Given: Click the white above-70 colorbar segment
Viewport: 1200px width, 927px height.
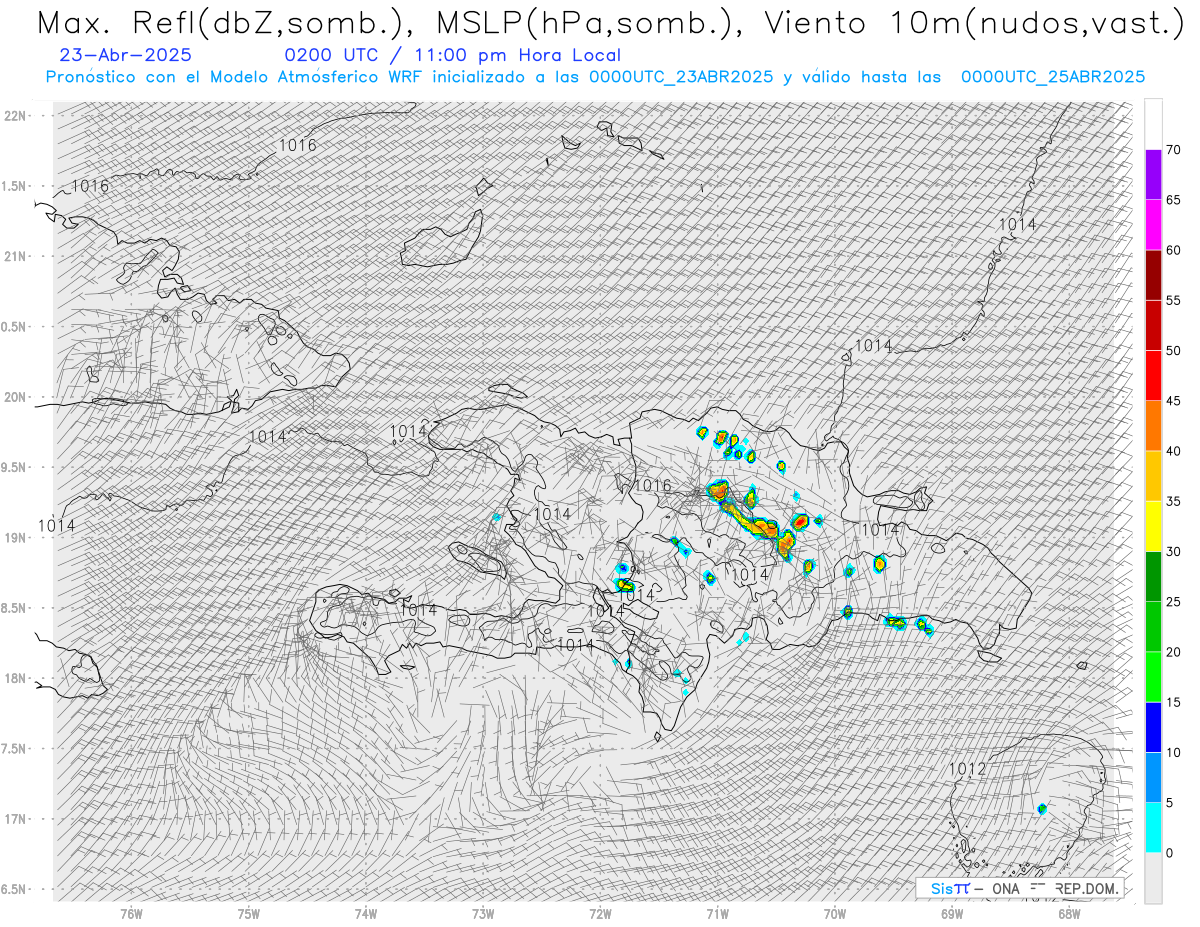Looking at the screenshot, I should (1153, 124).
